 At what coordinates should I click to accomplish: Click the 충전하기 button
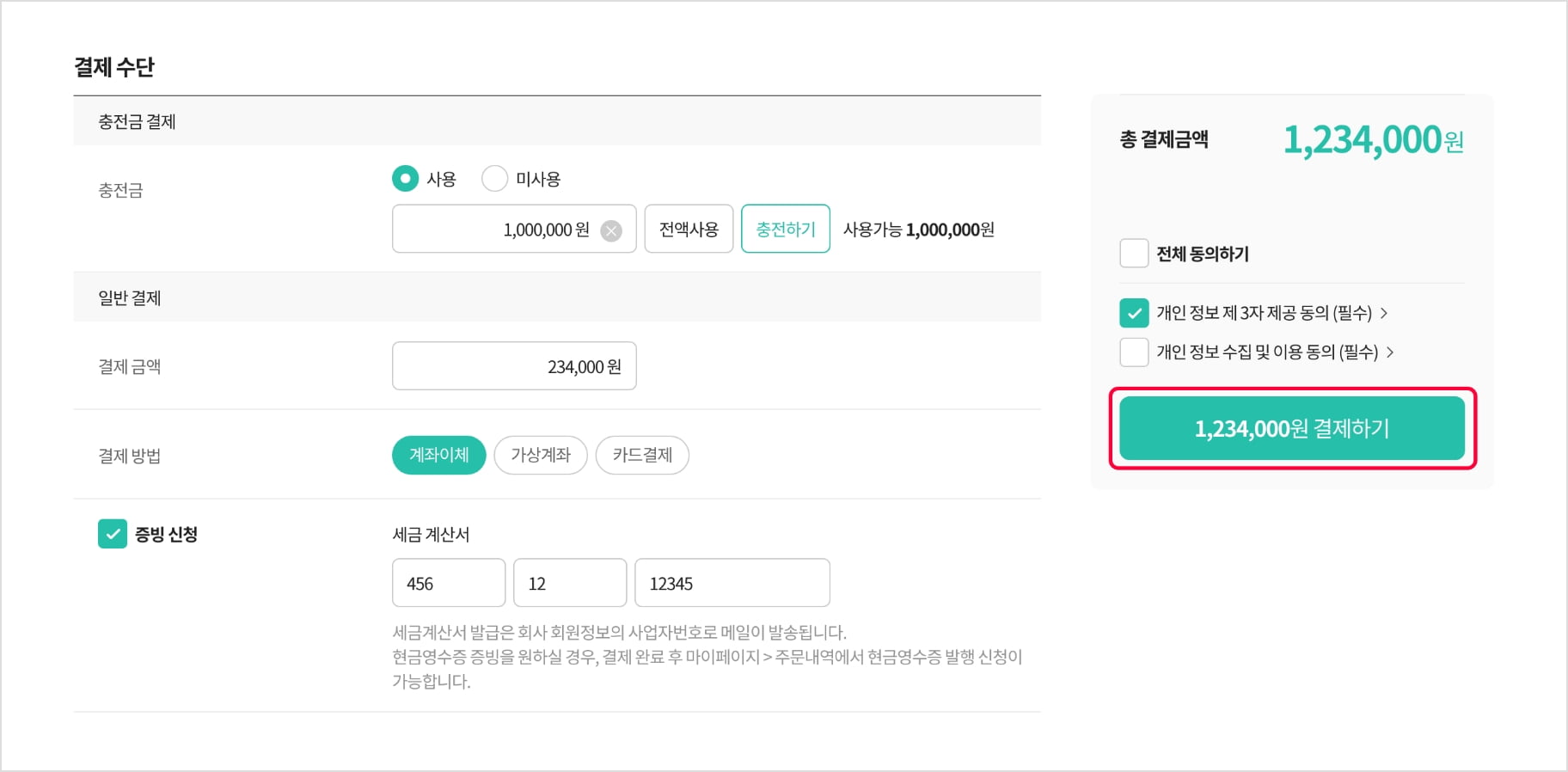tap(786, 229)
